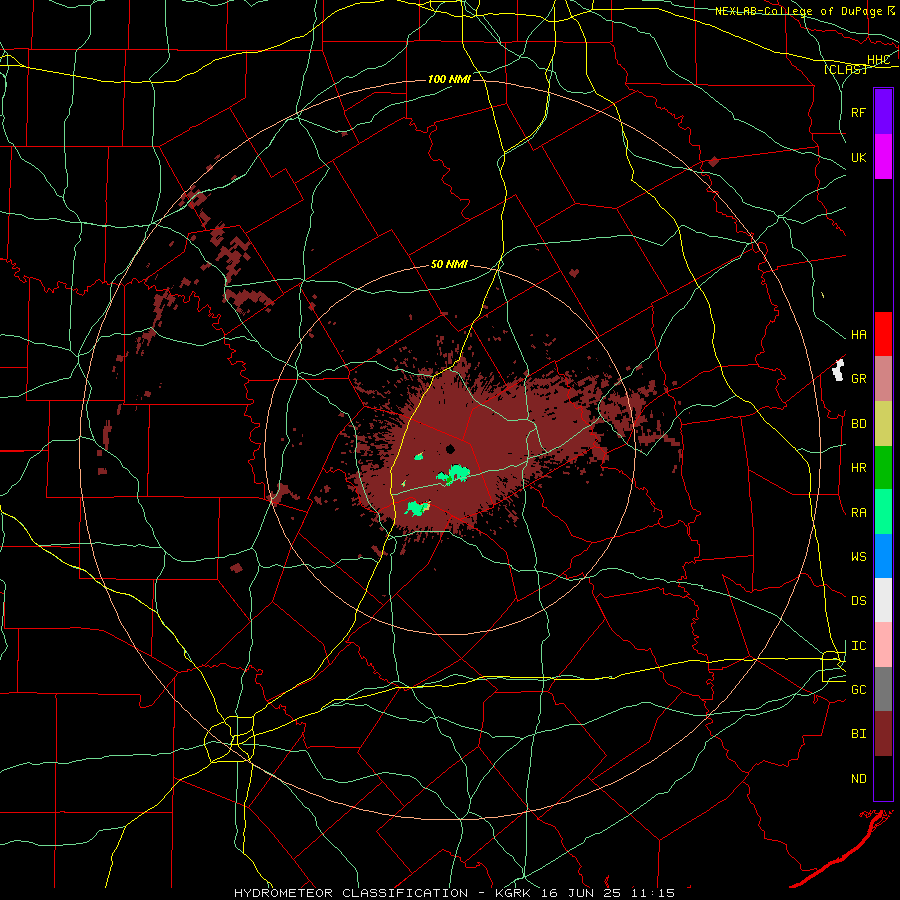Click the '[CLAS]' units label
900x900 pixels.
[x=845, y=69]
